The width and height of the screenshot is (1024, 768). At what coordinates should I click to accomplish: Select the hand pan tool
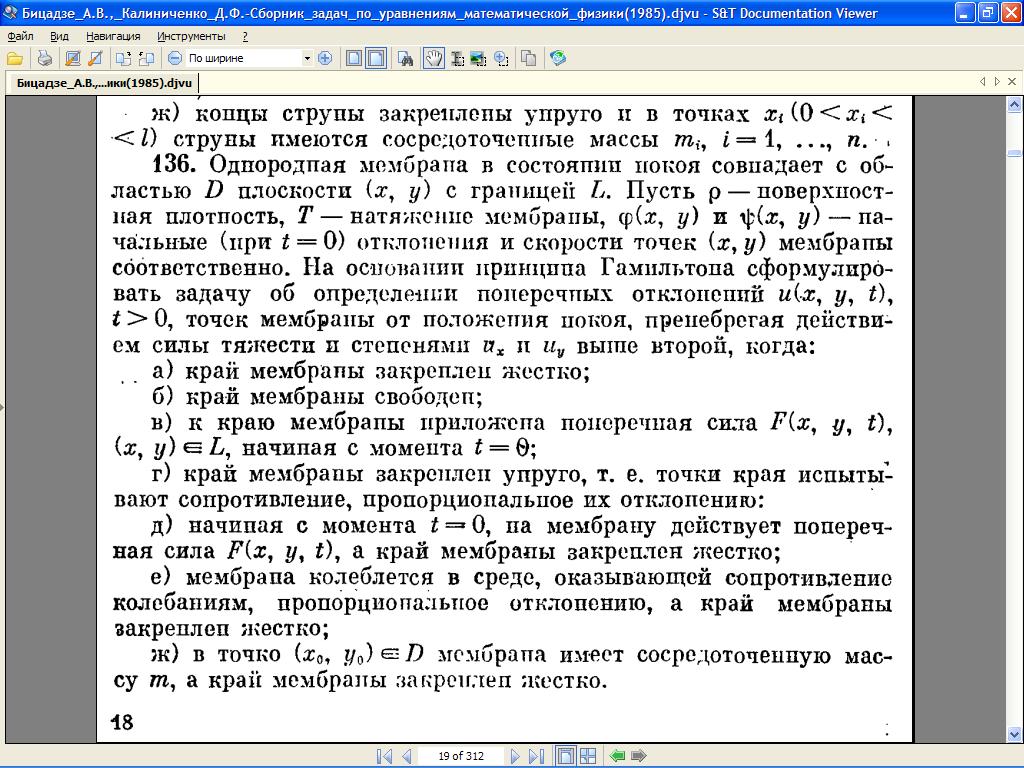pos(433,58)
